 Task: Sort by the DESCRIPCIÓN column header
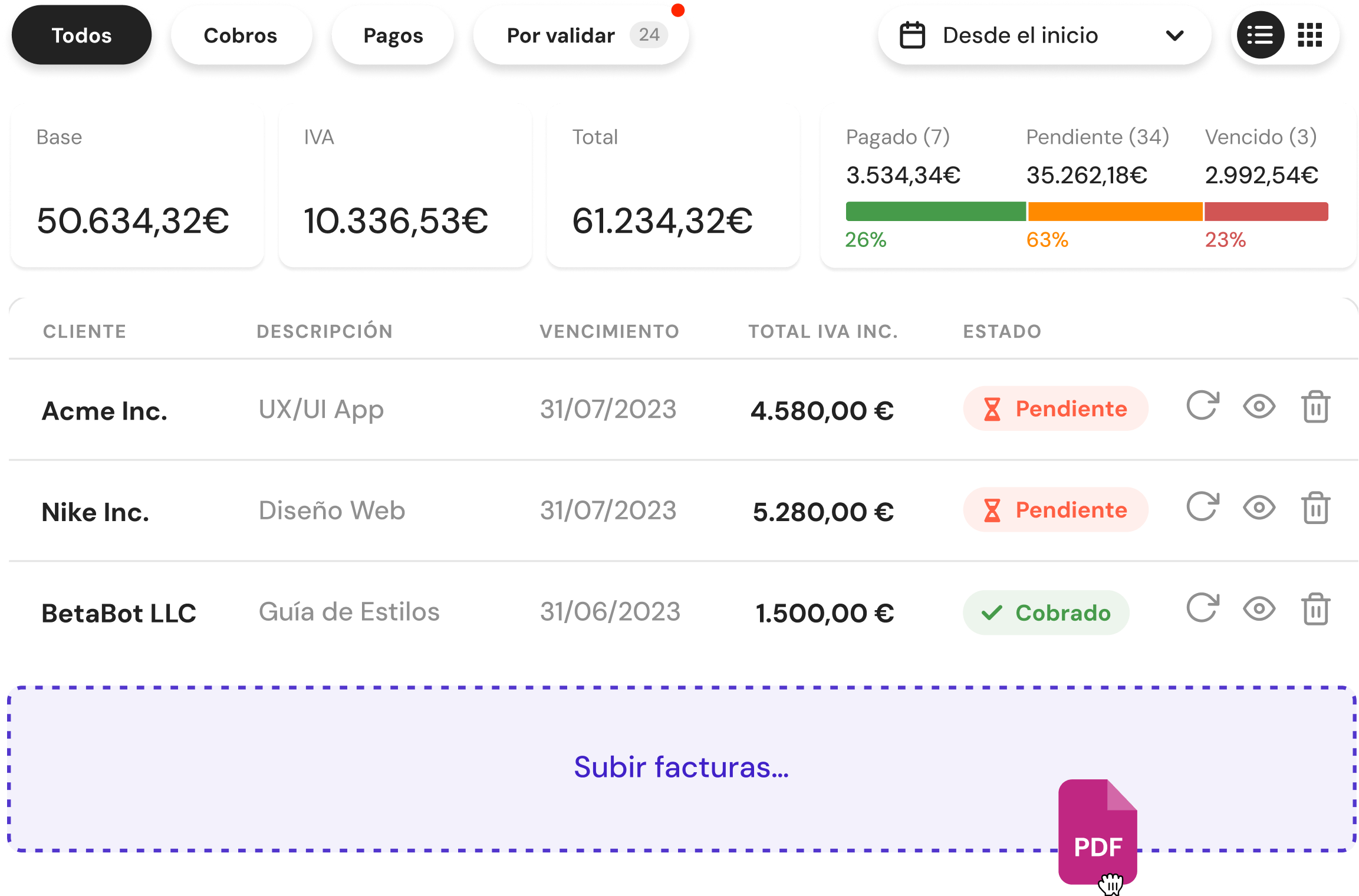[x=324, y=331]
